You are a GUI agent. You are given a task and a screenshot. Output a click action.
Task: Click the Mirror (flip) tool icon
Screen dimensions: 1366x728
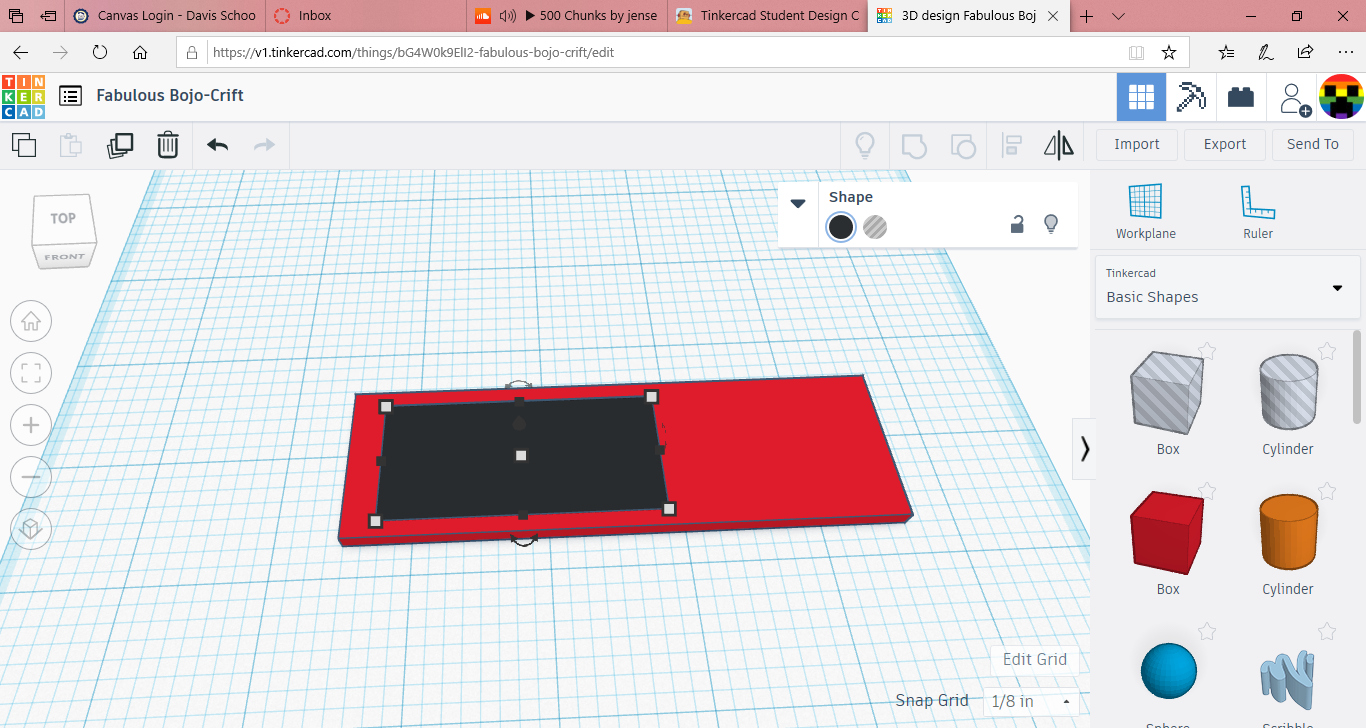click(x=1058, y=145)
